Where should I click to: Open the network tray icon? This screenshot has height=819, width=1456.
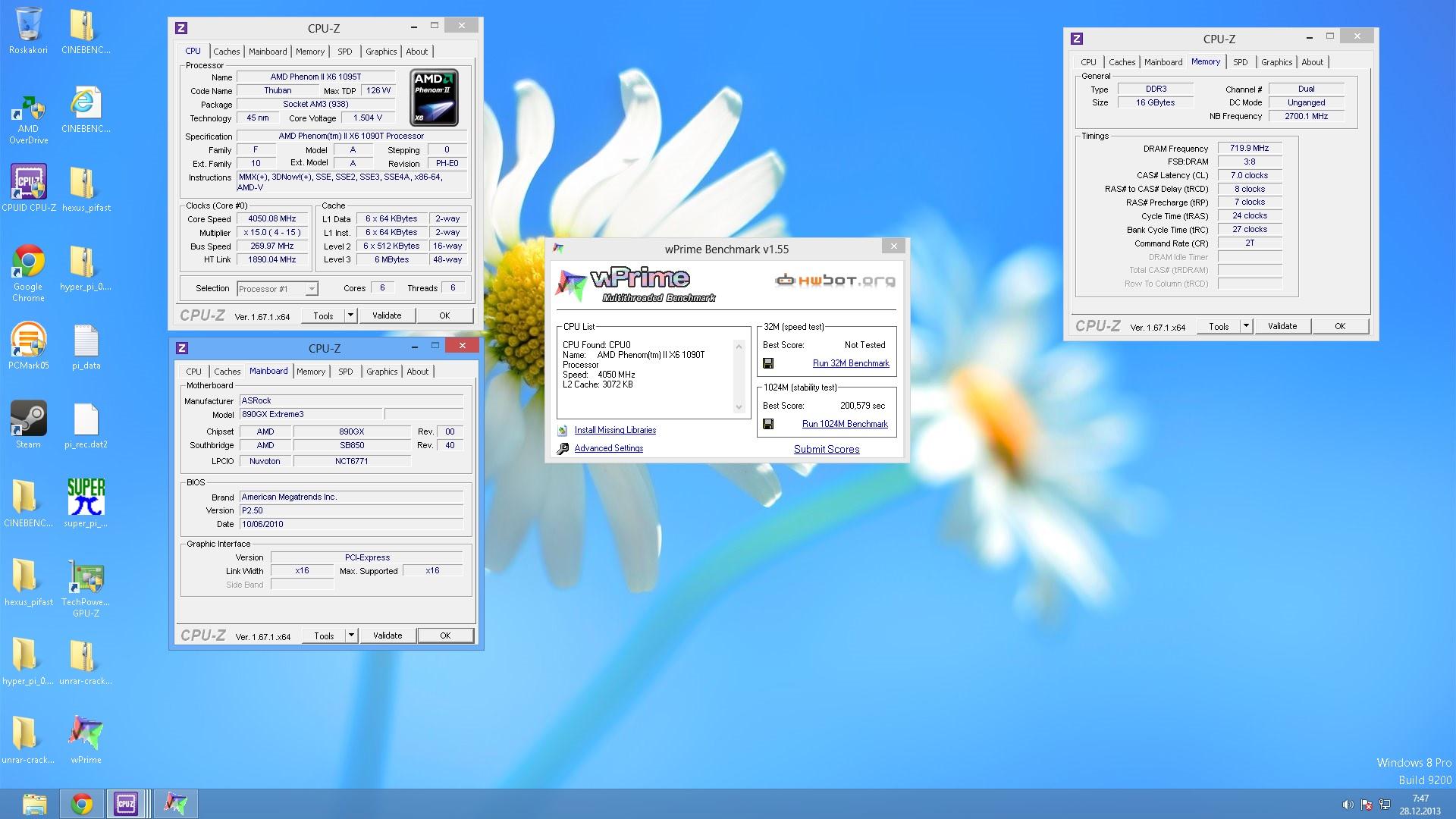(x=1385, y=805)
